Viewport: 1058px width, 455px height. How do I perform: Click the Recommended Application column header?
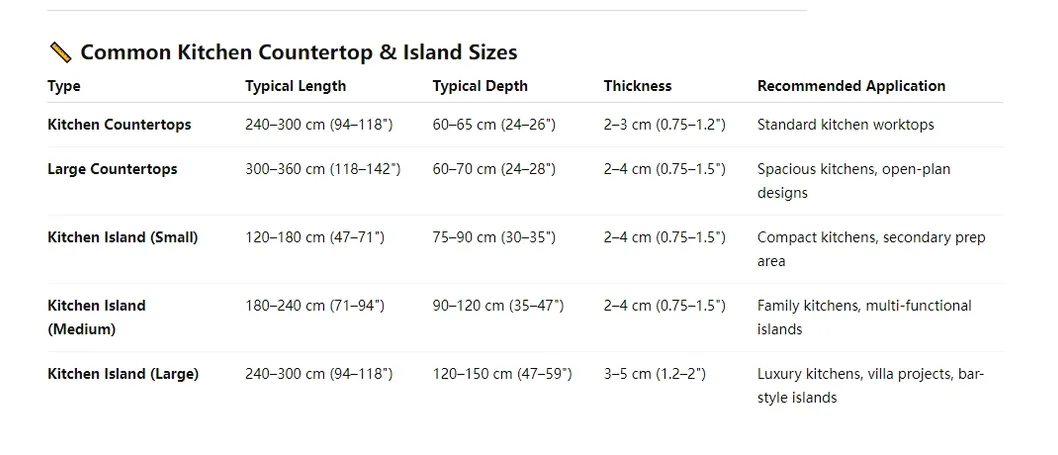click(852, 86)
